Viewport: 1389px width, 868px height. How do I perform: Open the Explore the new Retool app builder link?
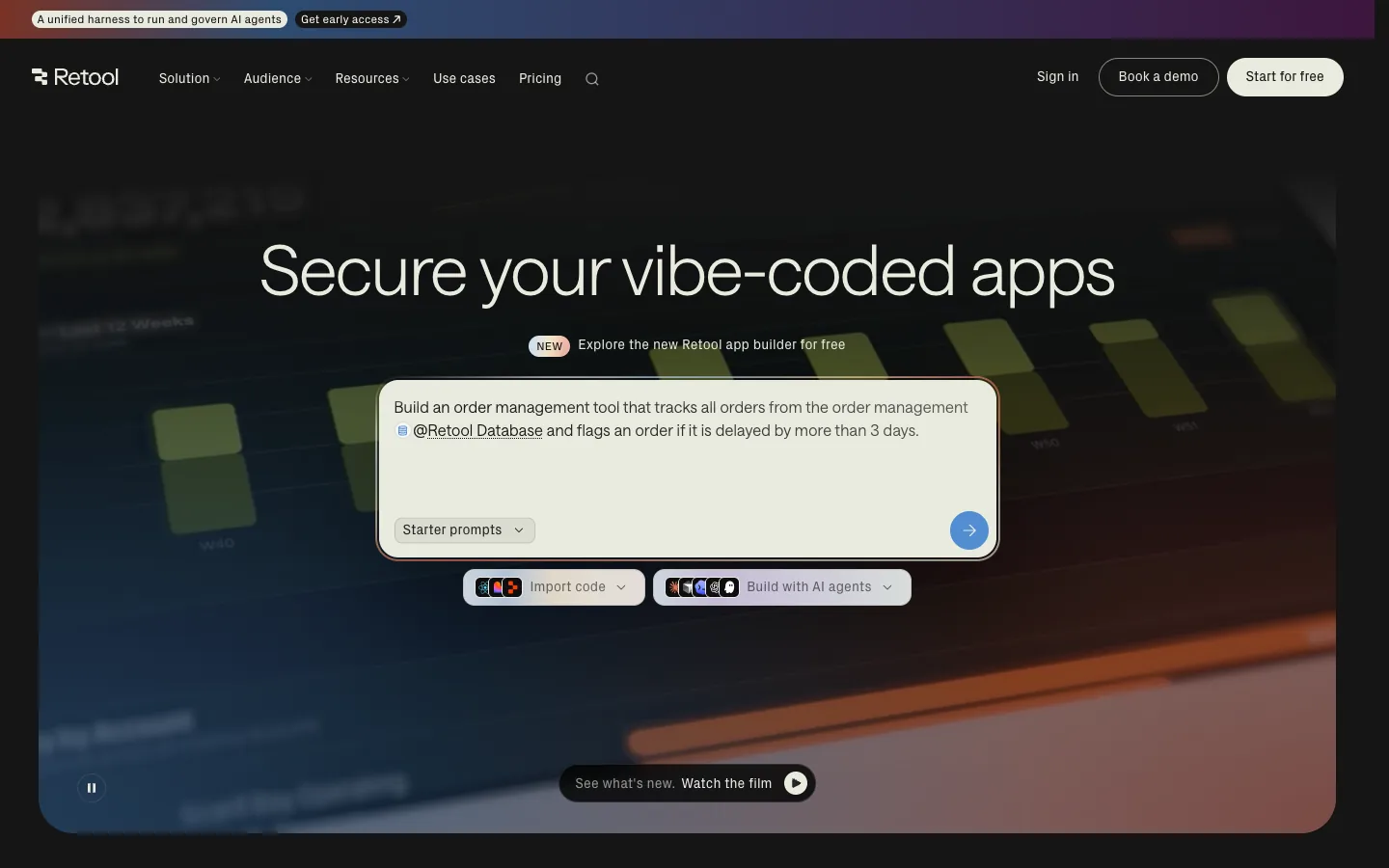tap(687, 345)
